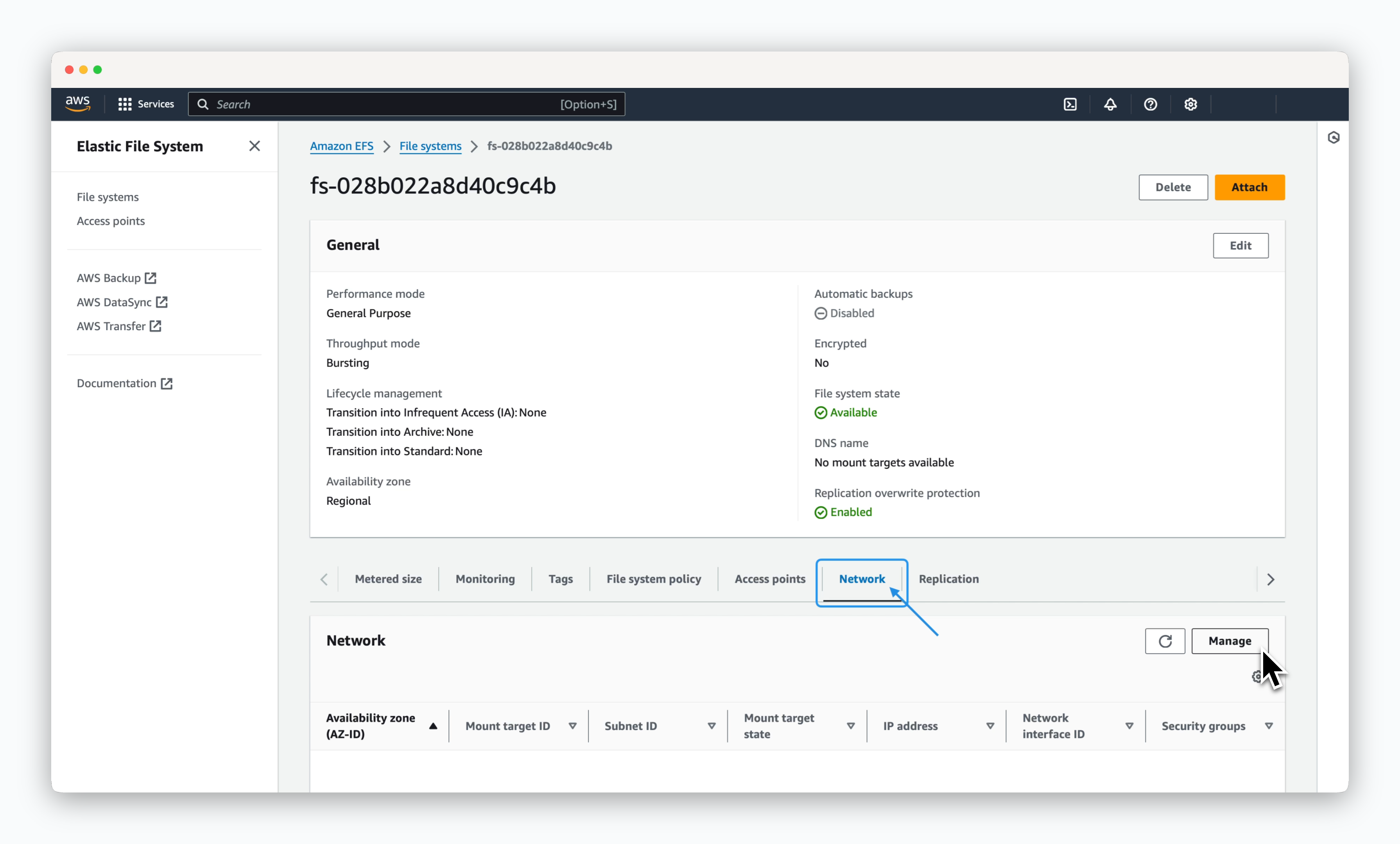
Task: Click the 'Bursting' throughput mode value
Action: [x=347, y=363]
